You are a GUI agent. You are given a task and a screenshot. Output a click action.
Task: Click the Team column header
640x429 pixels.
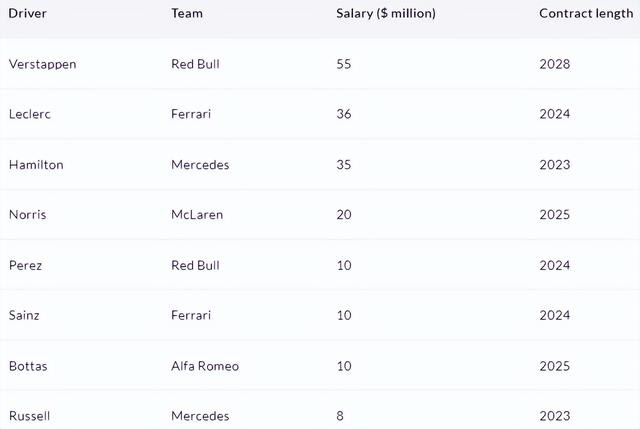(x=187, y=14)
